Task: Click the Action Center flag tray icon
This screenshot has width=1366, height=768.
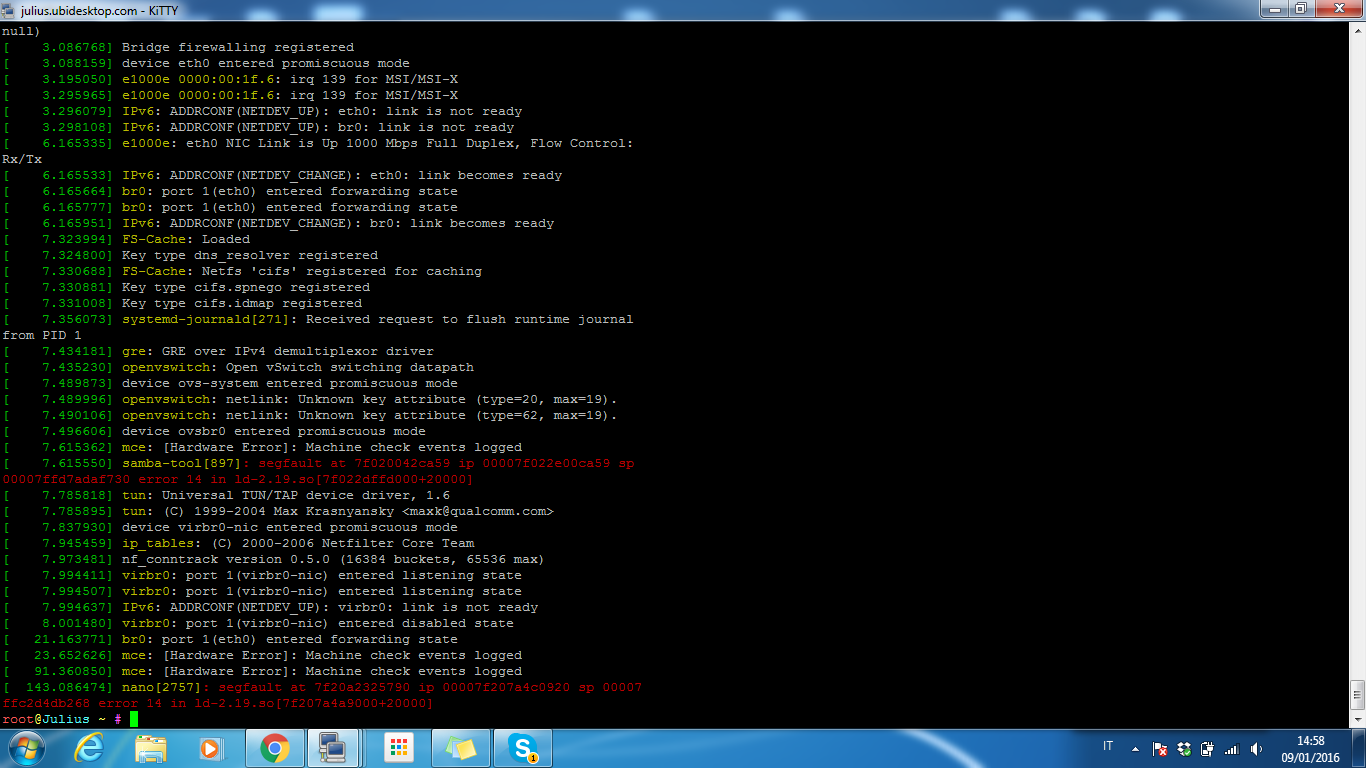Action: pos(1160,748)
